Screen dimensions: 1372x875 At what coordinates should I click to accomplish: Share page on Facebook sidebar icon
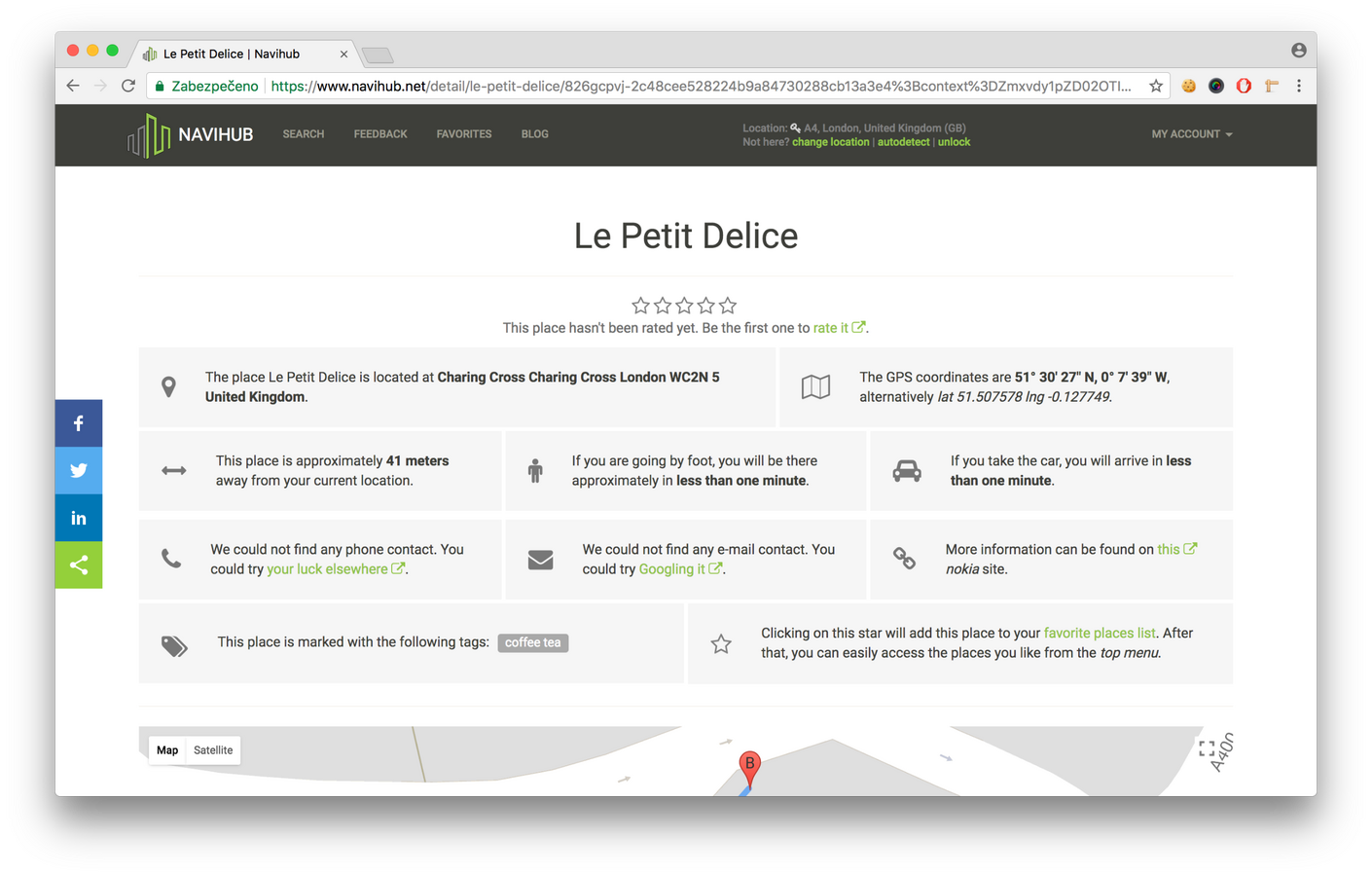click(x=79, y=423)
